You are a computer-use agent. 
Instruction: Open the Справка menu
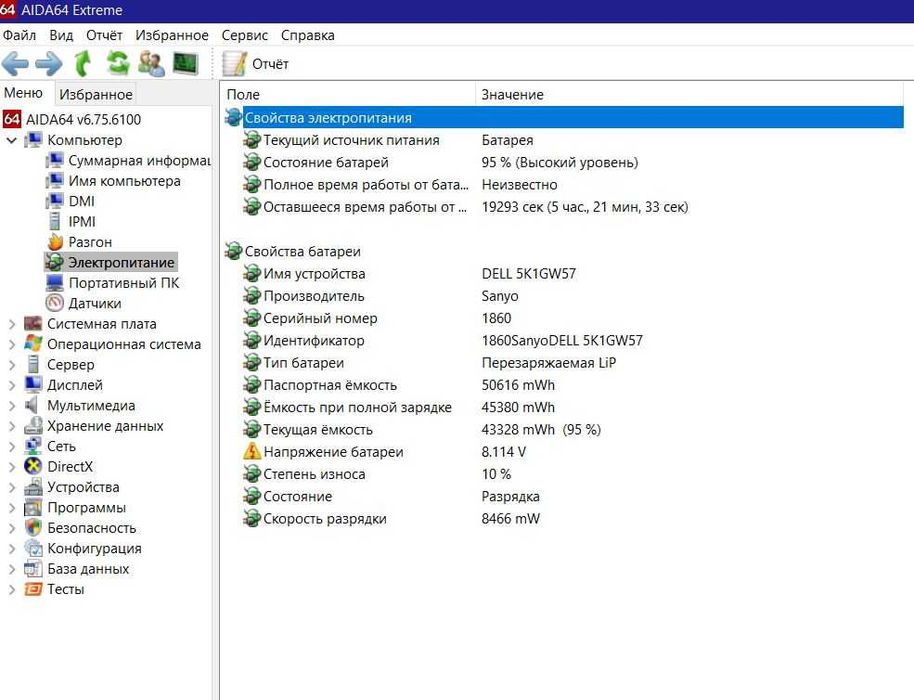coord(308,36)
